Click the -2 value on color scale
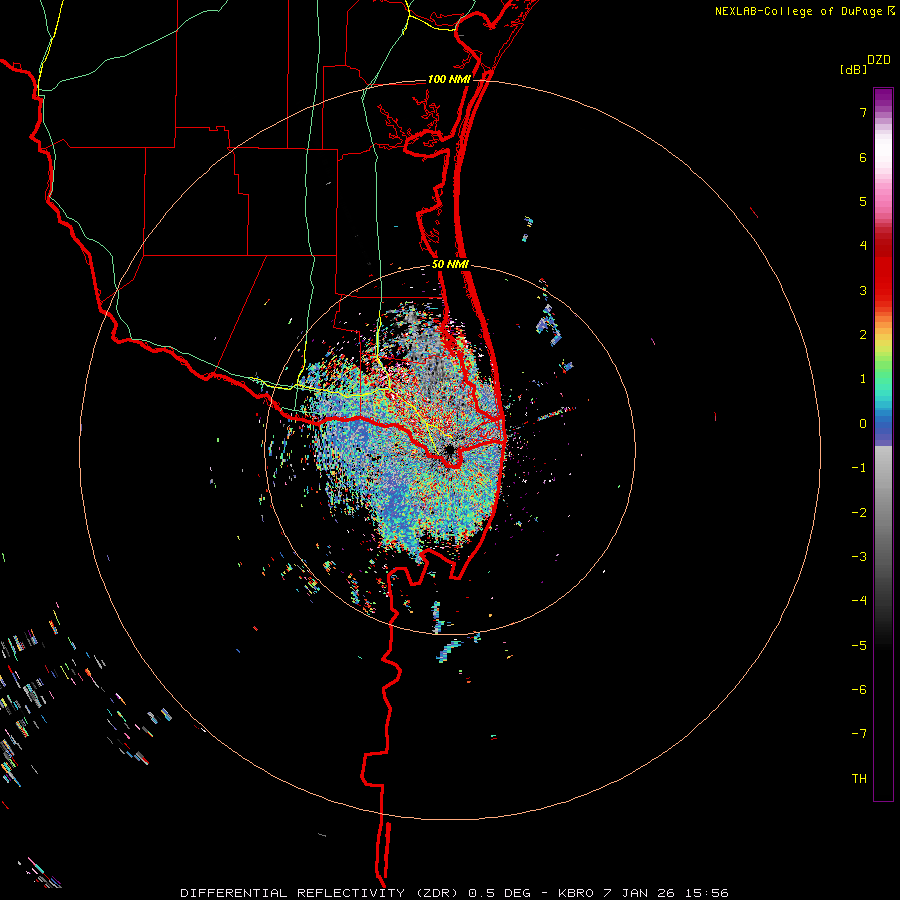This screenshot has width=900, height=900. [859, 513]
